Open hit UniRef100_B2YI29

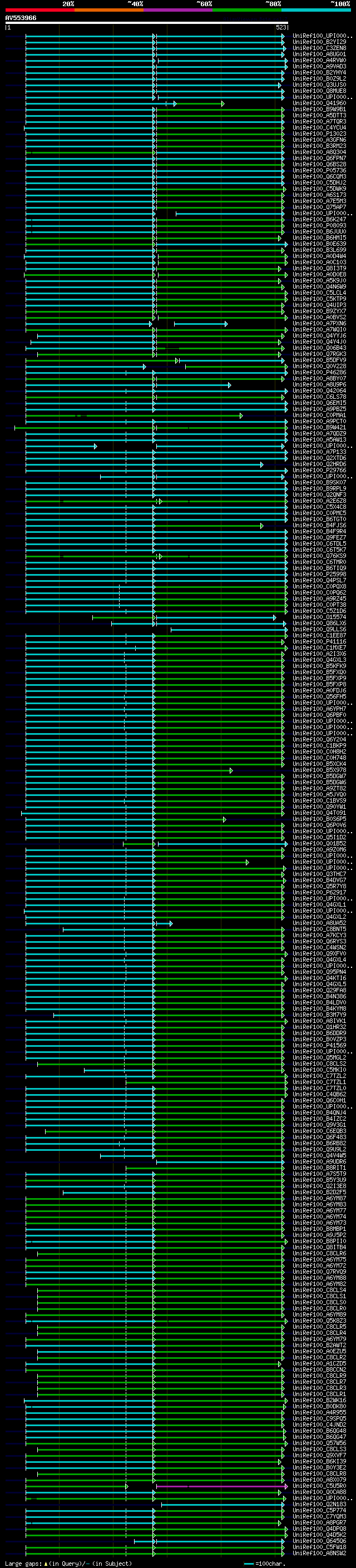tap(319, 42)
